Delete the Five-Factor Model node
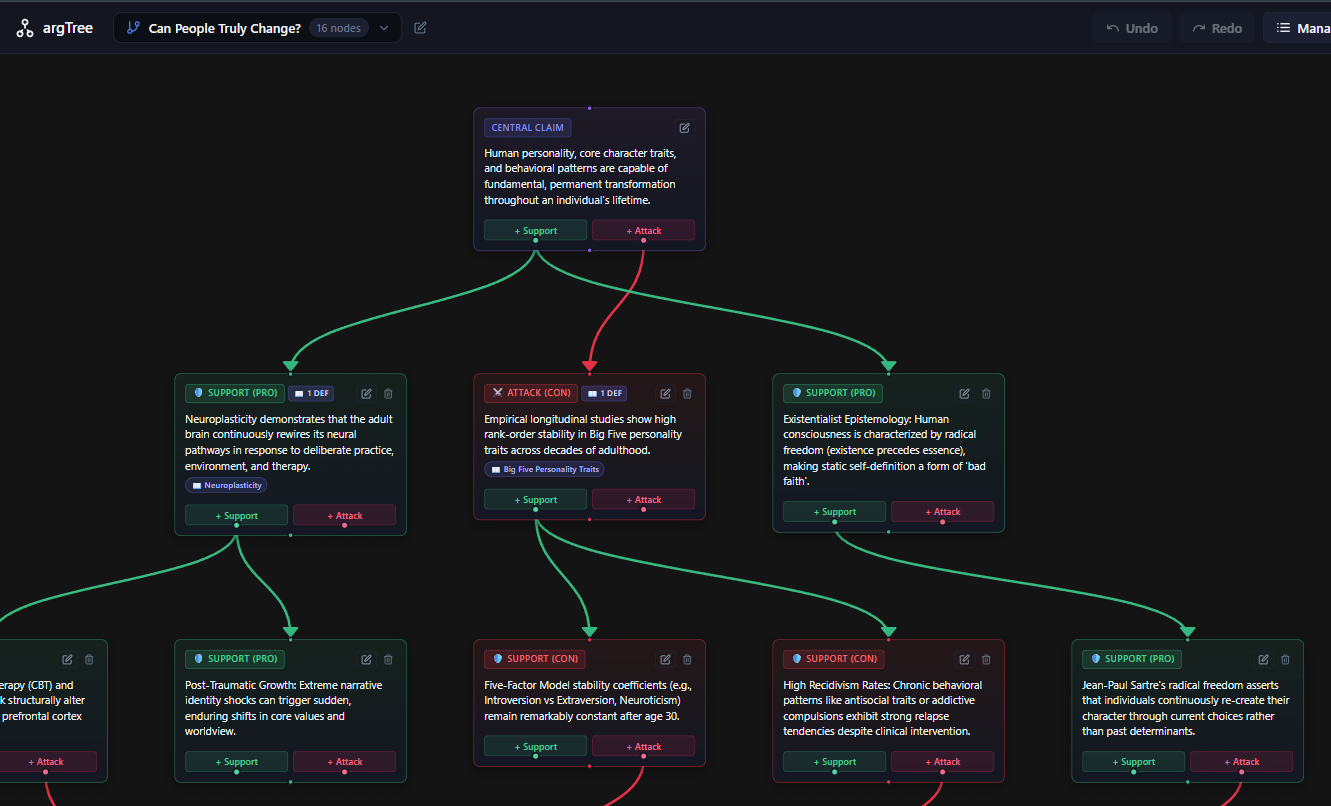Image resolution: width=1331 pixels, height=806 pixels. [687, 660]
